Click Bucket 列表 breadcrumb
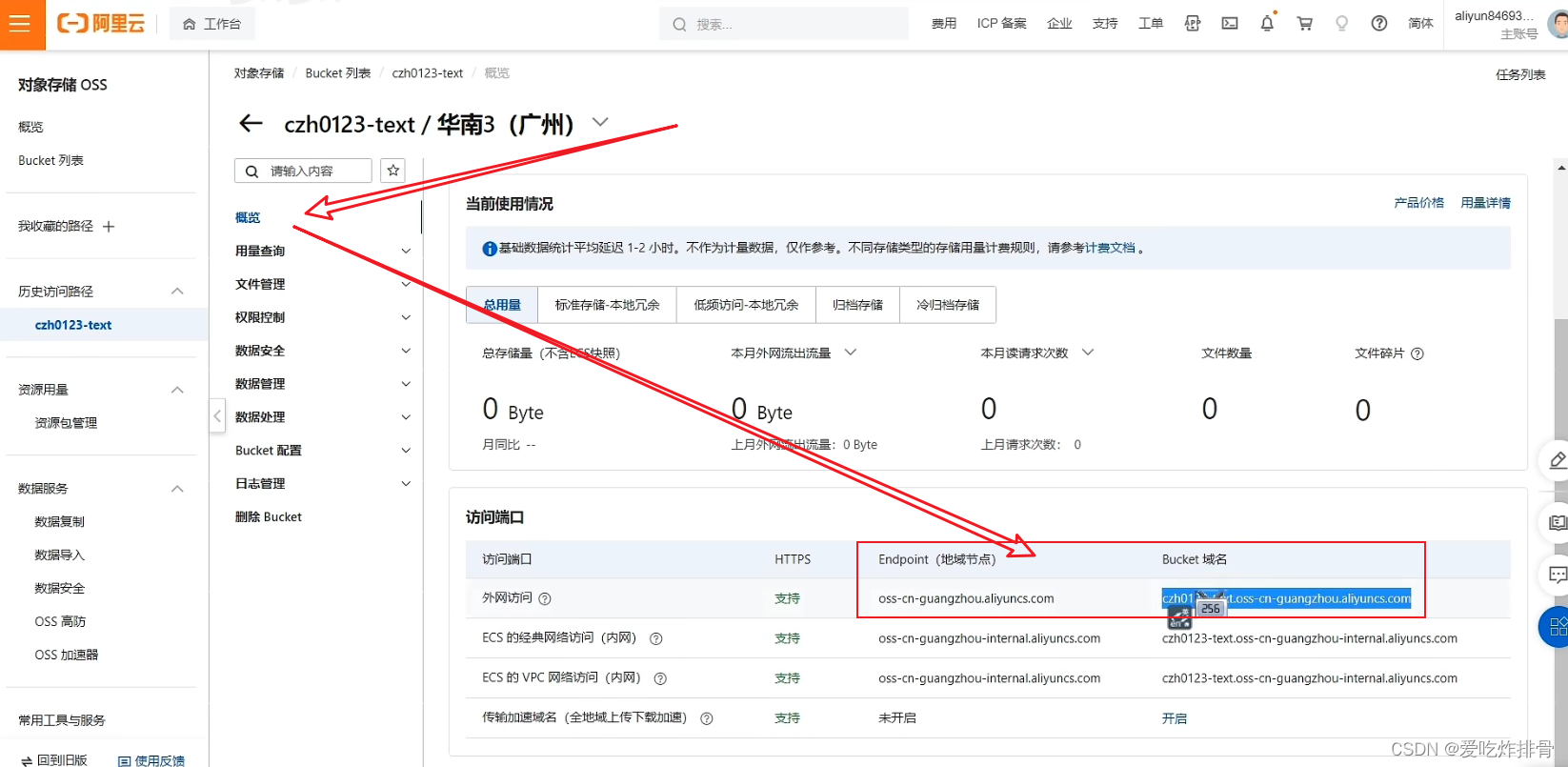Viewport: 1568px width, 767px height. click(338, 73)
